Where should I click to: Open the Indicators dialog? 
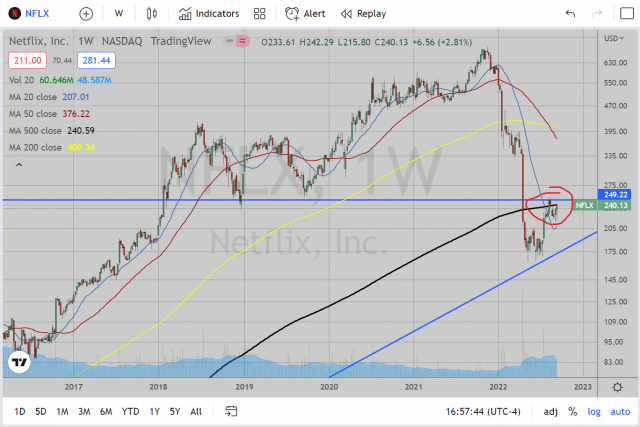(x=210, y=14)
